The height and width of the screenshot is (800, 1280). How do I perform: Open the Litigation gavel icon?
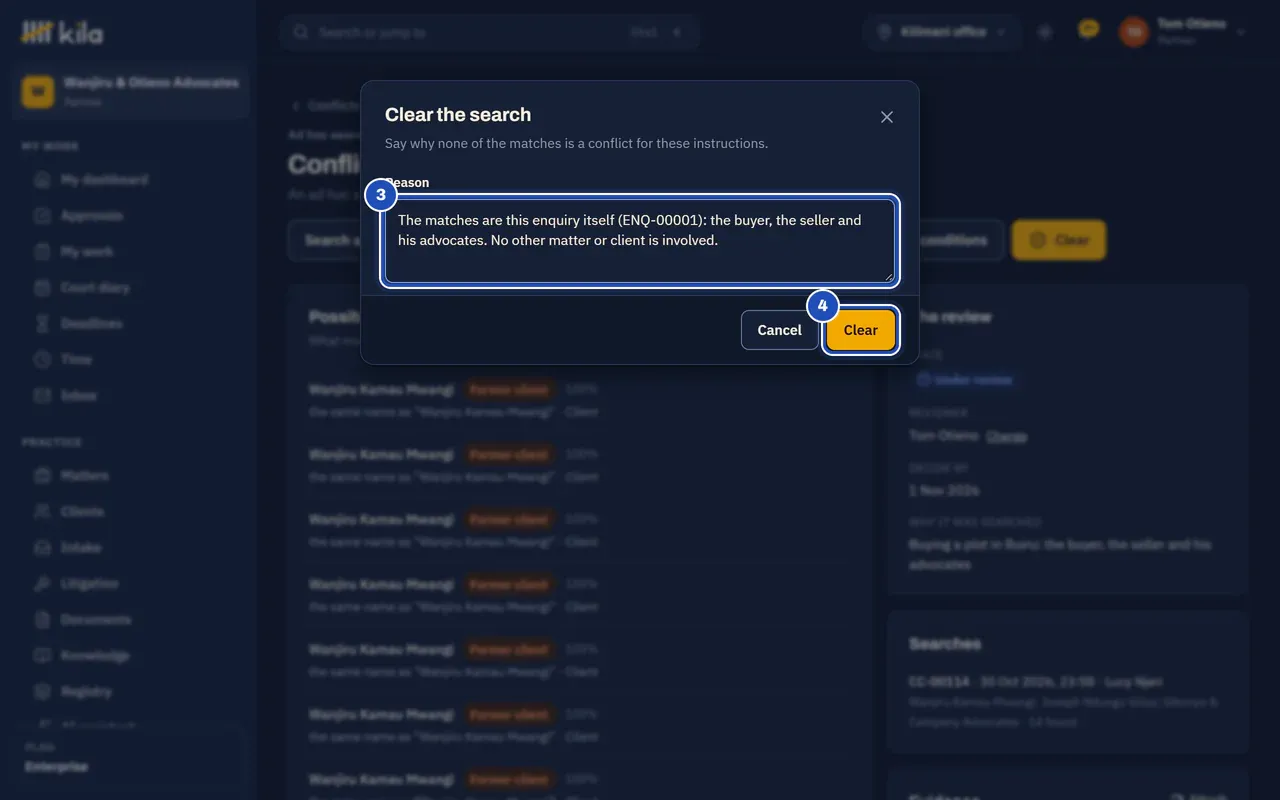click(42, 584)
